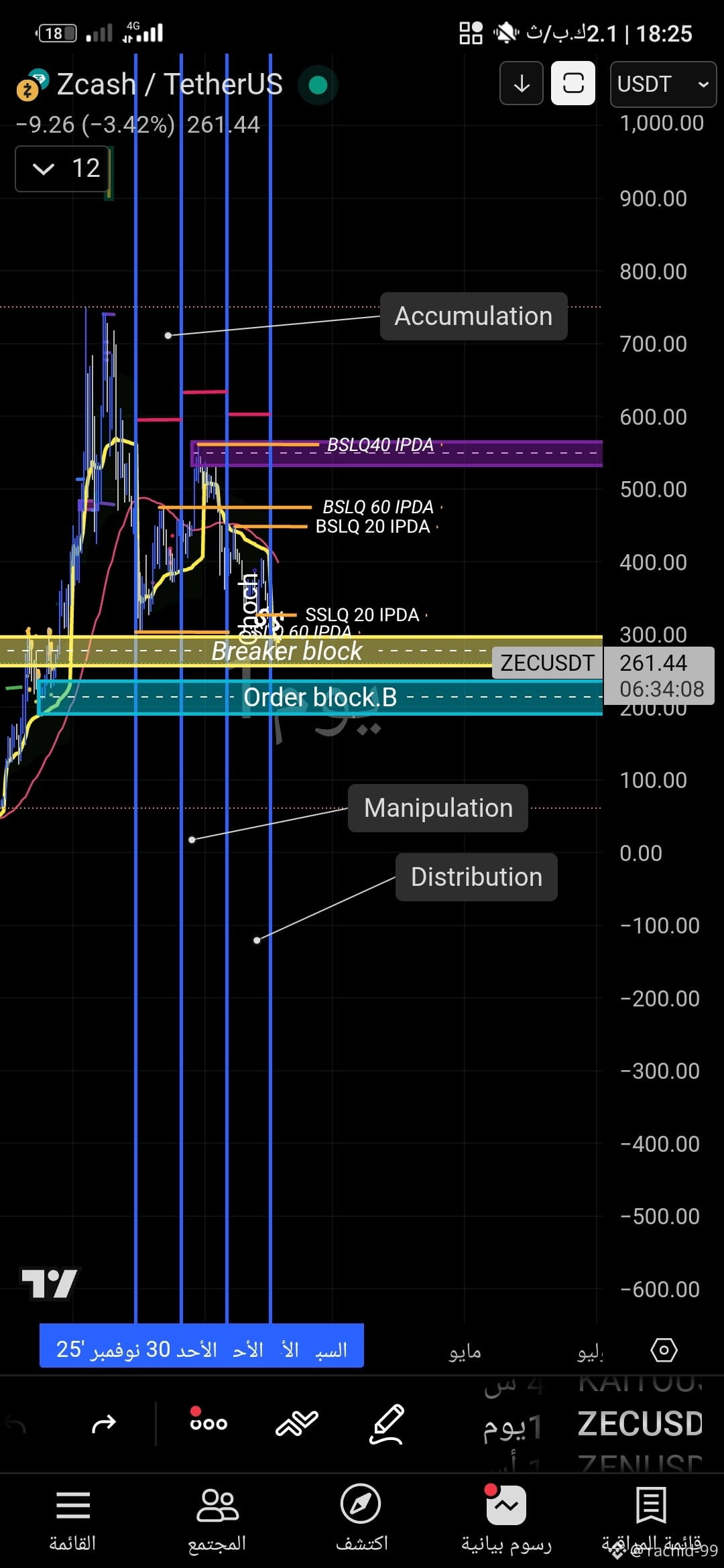
Task: Select the BSLQ 60 IPDA label
Action: [x=378, y=507]
